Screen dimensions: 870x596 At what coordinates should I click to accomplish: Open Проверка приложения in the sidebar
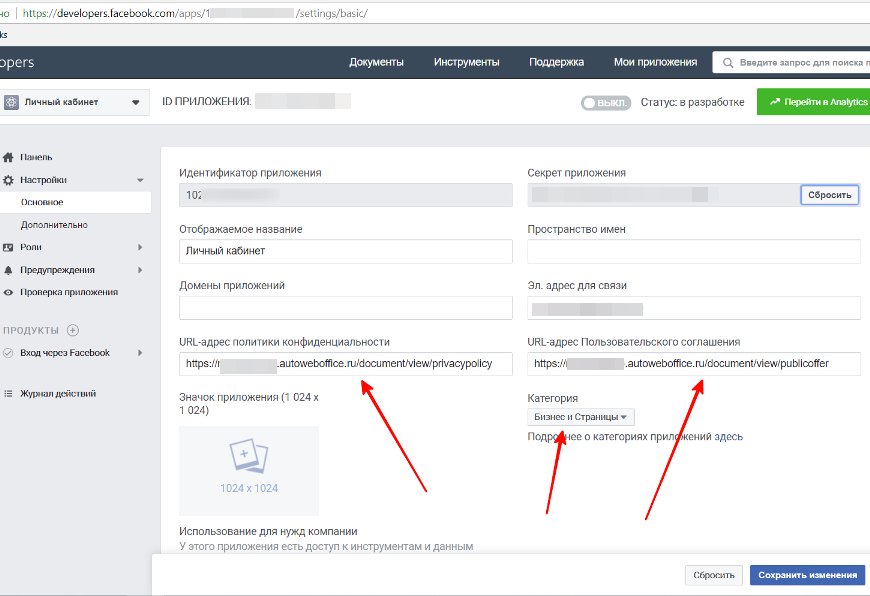click(x=69, y=292)
